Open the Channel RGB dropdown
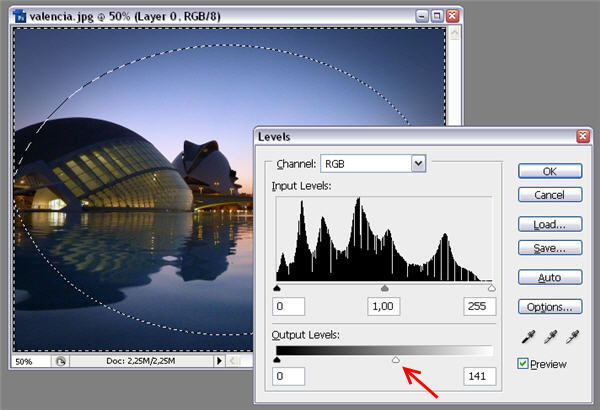This screenshot has width=600, height=410. 418,163
